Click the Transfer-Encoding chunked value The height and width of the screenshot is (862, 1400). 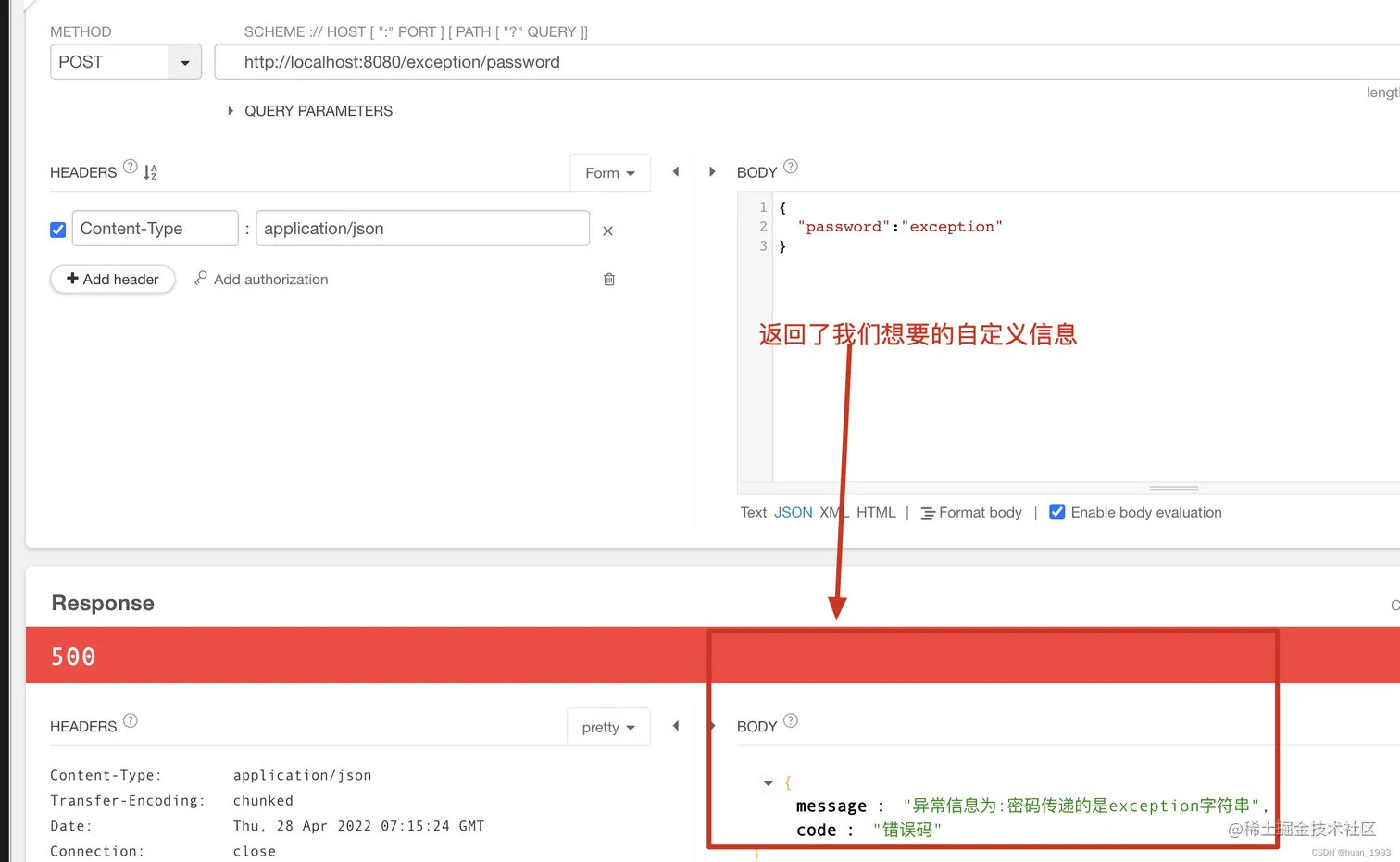(x=263, y=801)
